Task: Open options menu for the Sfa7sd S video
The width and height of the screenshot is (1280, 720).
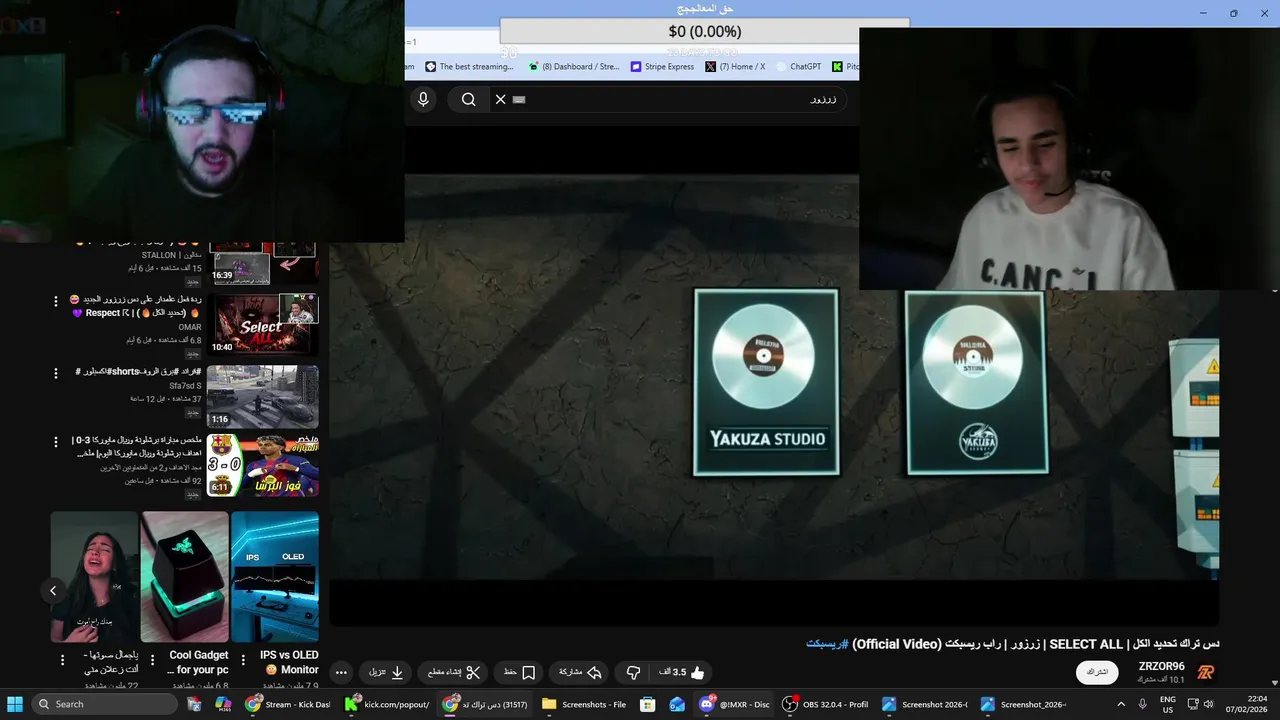Action: pos(56,373)
